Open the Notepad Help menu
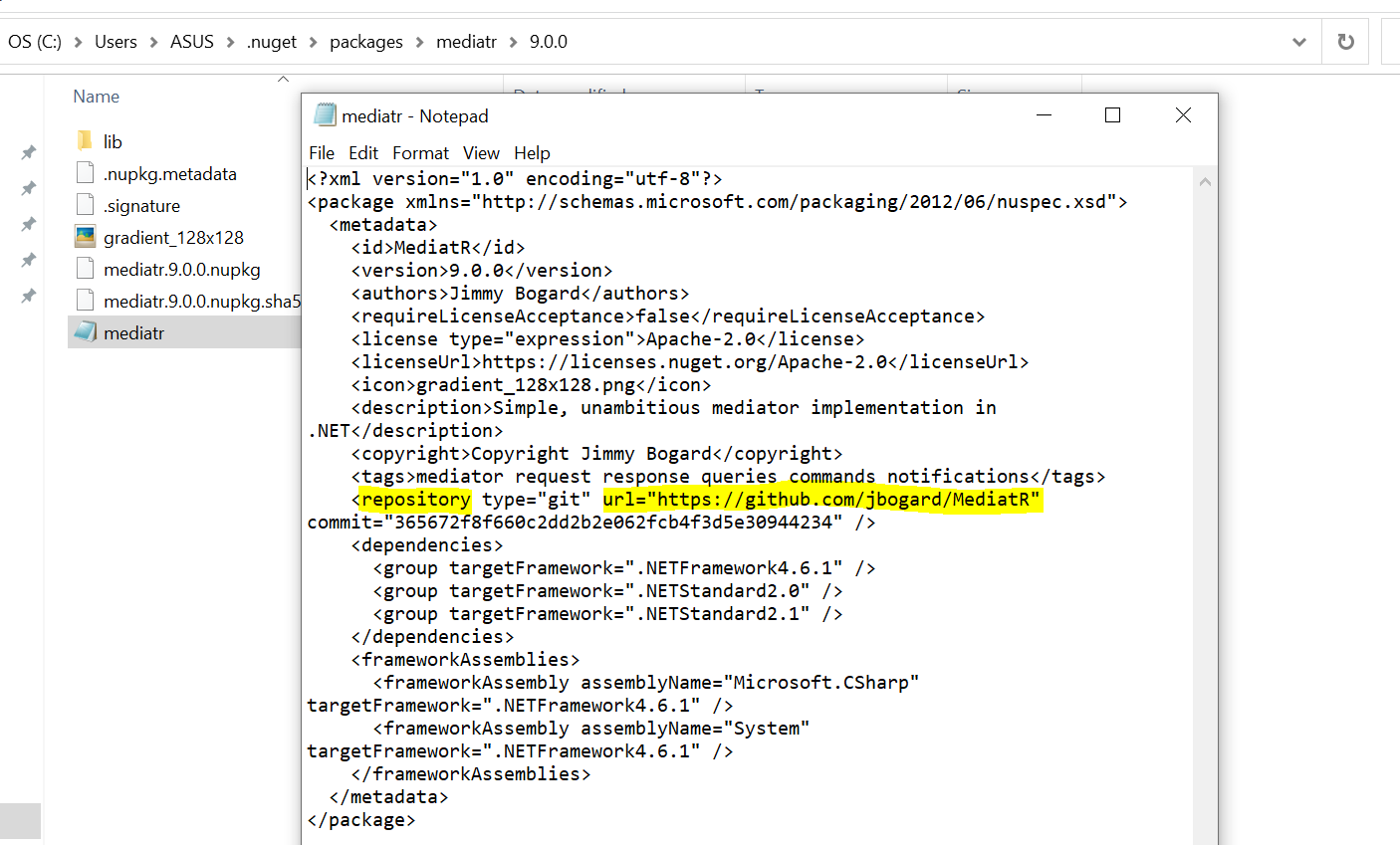The image size is (1400, 845). [x=532, y=153]
